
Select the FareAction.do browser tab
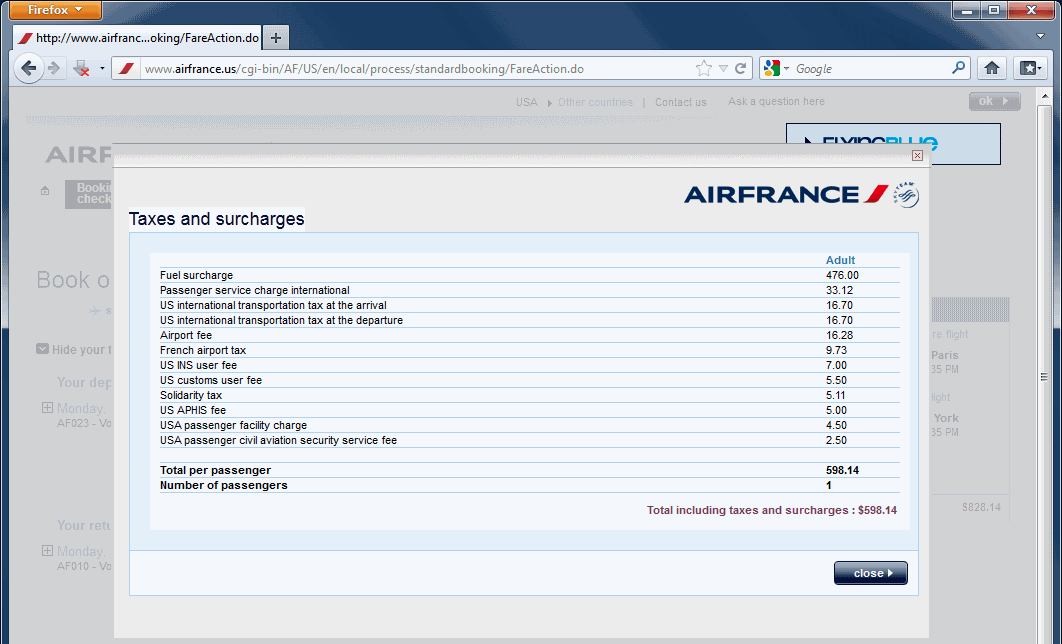pyautogui.click(x=137, y=38)
